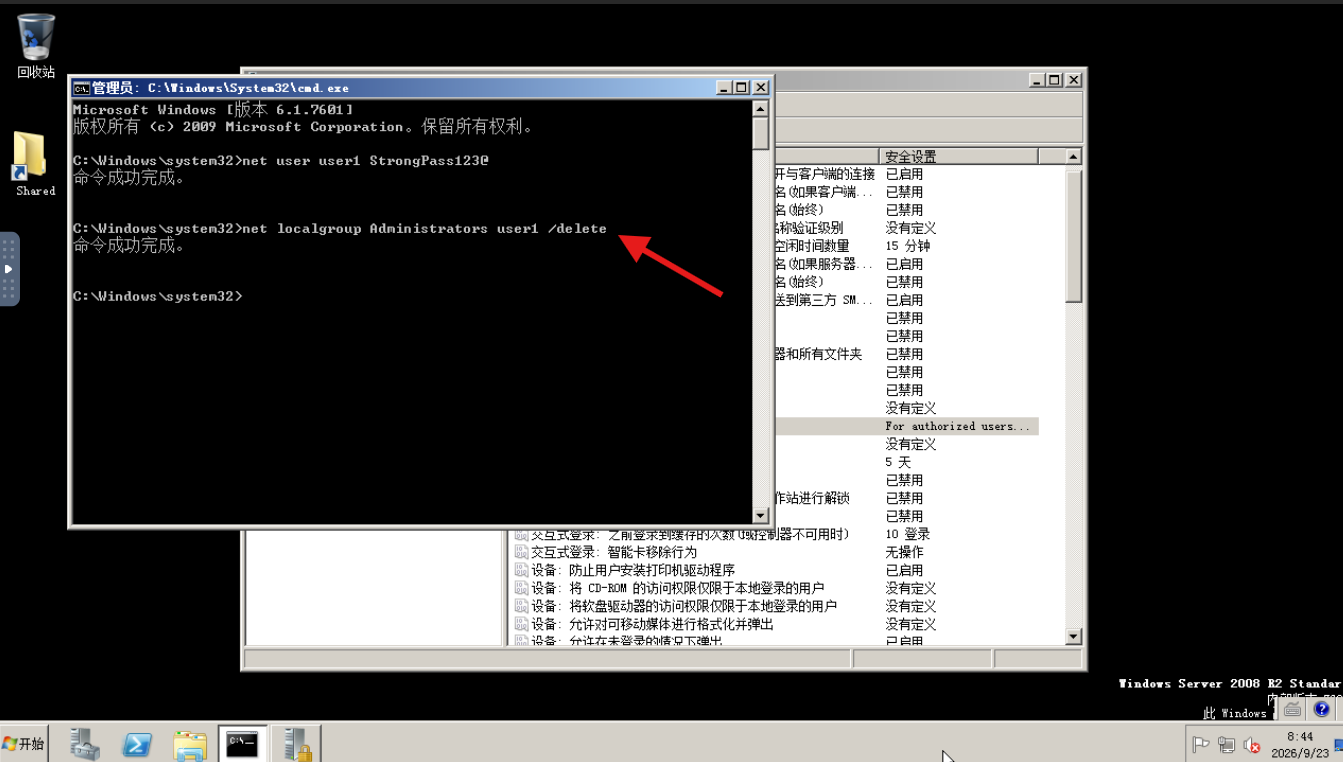Click the cmd window scrollbar thumb

[x=761, y=133]
